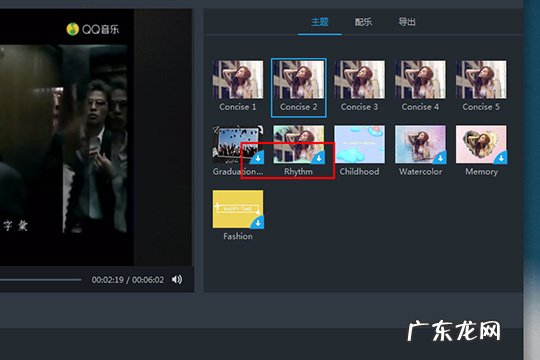Click the Concise 2 label text
The height and width of the screenshot is (360, 540).
click(299, 107)
